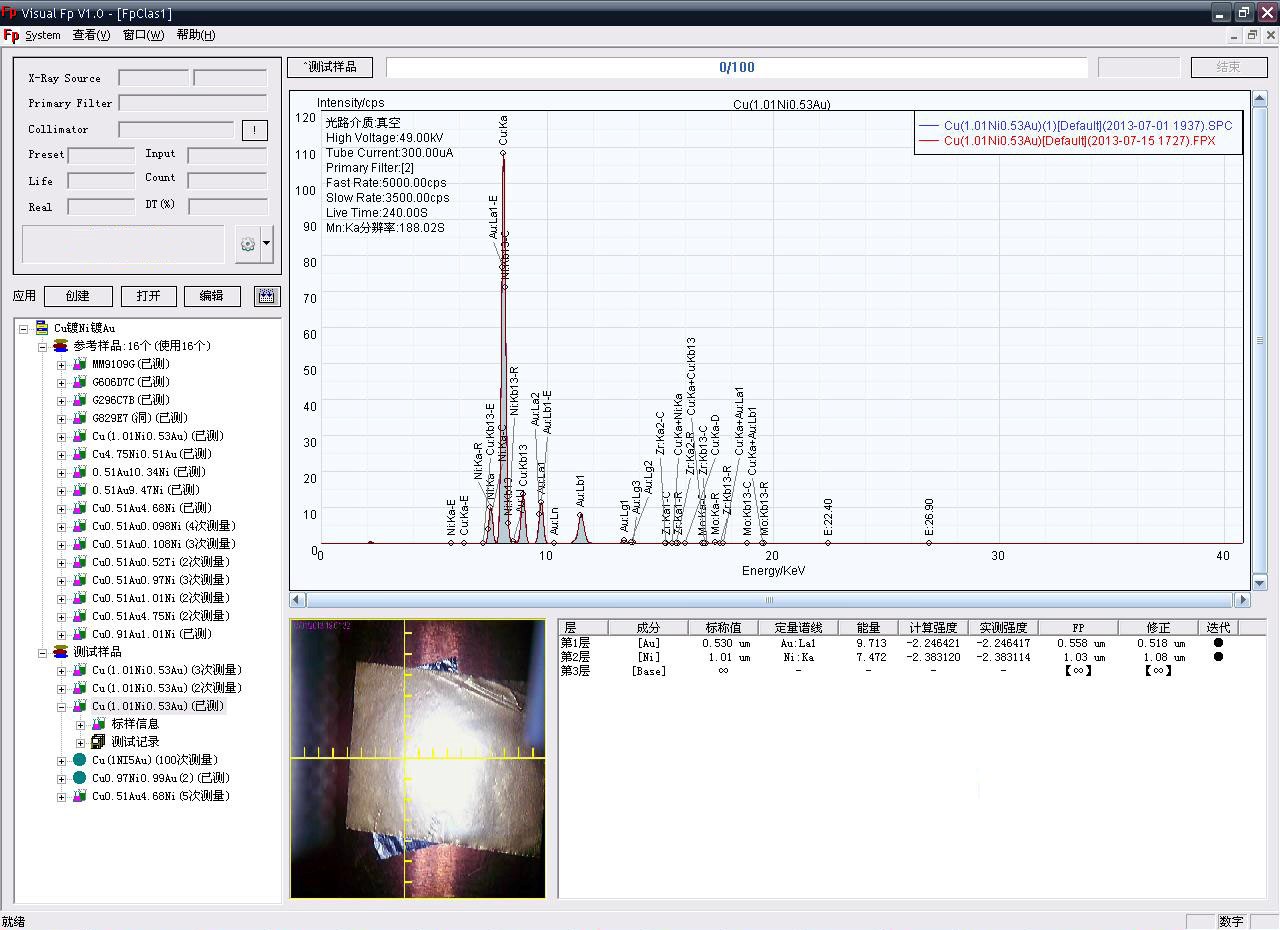Click the Fp icon in the menu bar
Viewport: 1280px width, 930px height.
pyautogui.click(x=11, y=35)
